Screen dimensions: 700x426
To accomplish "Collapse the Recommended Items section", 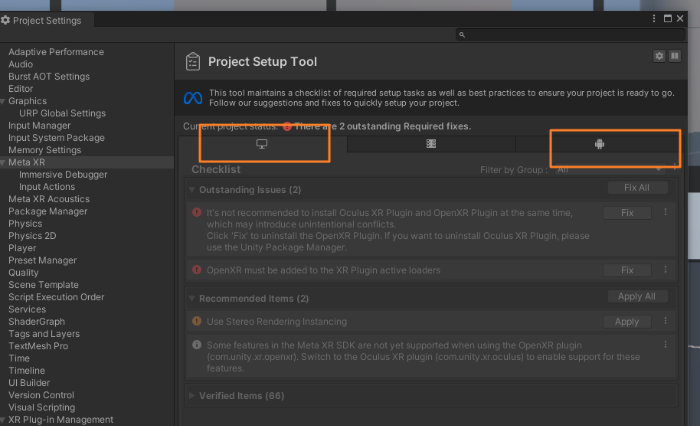I will (x=192, y=298).
